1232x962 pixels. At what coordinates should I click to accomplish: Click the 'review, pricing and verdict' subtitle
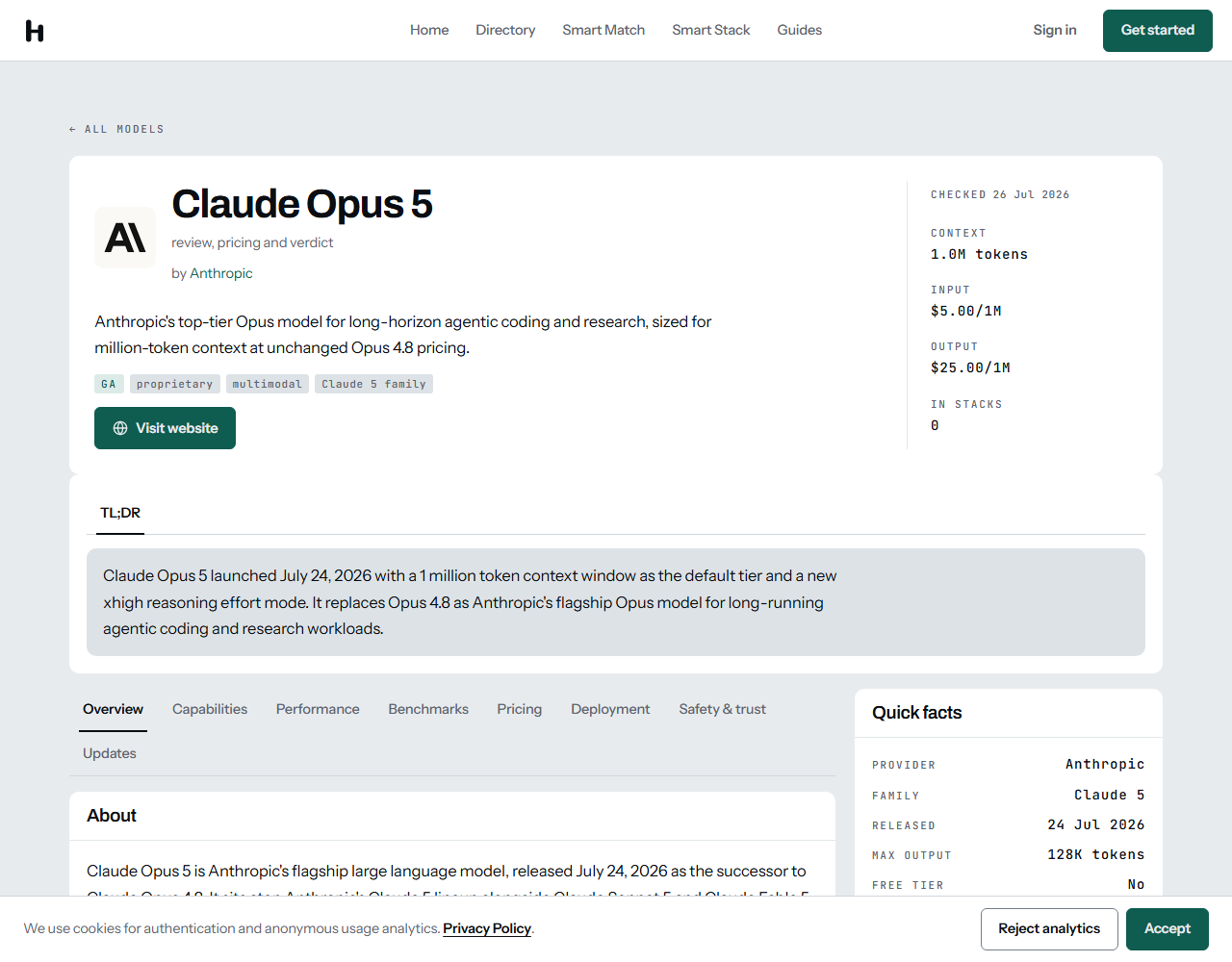252,242
